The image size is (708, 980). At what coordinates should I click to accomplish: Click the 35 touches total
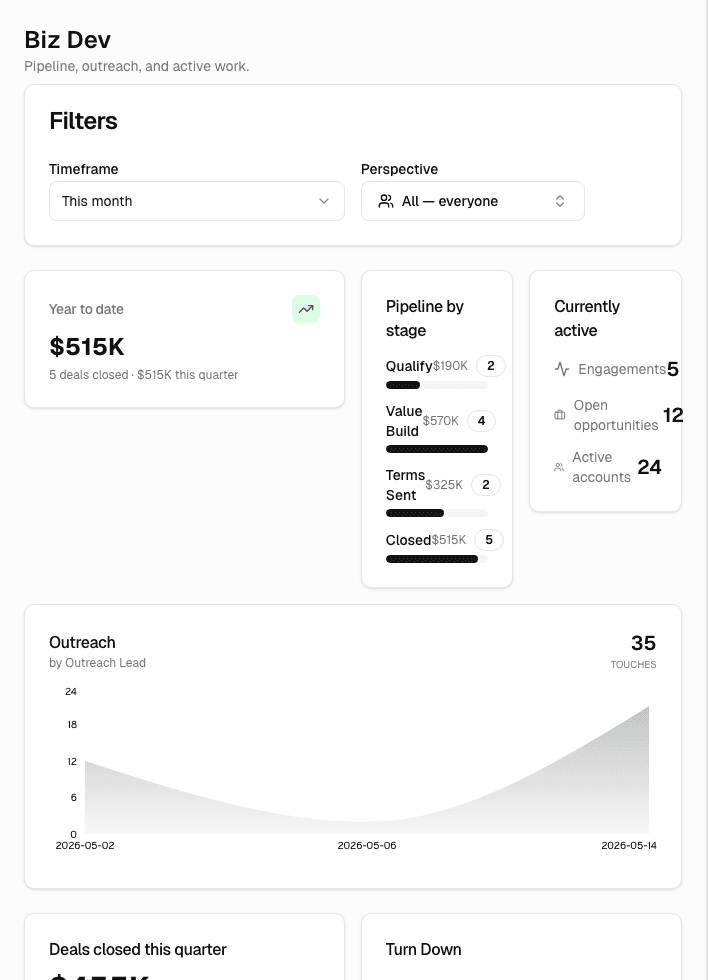point(643,643)
